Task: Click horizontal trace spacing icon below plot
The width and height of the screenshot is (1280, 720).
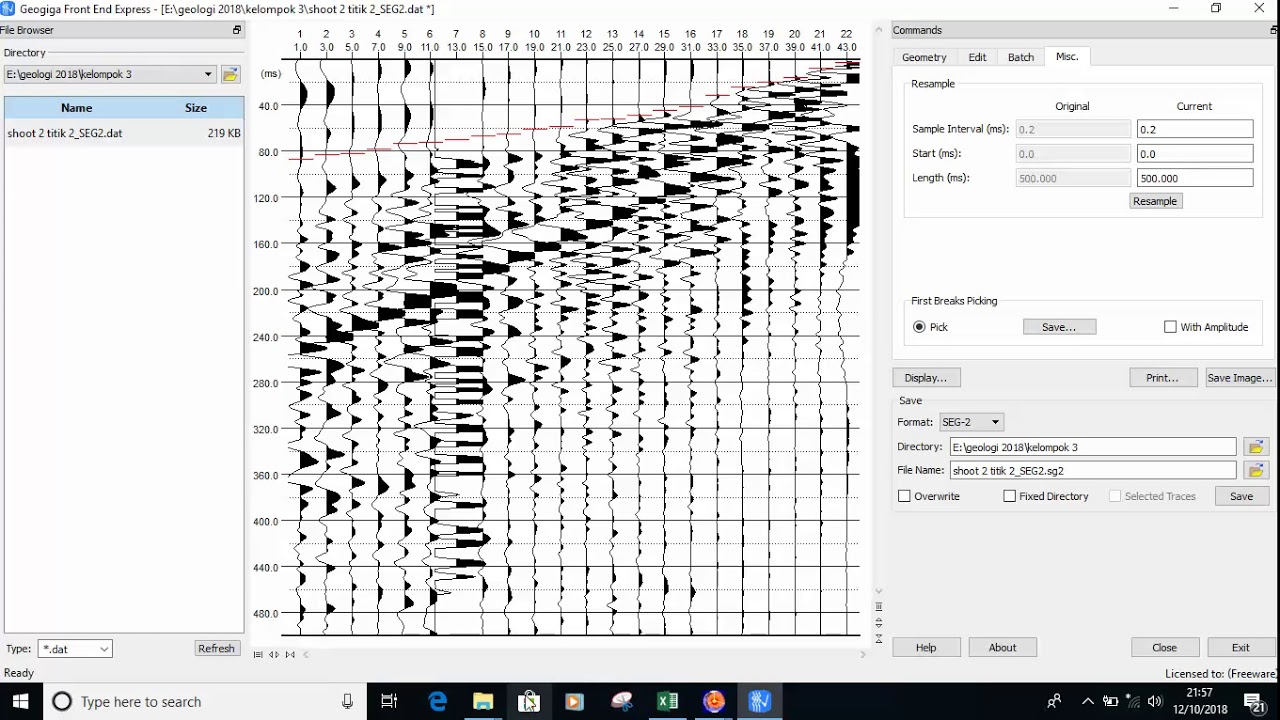Action: [x=258, y=654]
